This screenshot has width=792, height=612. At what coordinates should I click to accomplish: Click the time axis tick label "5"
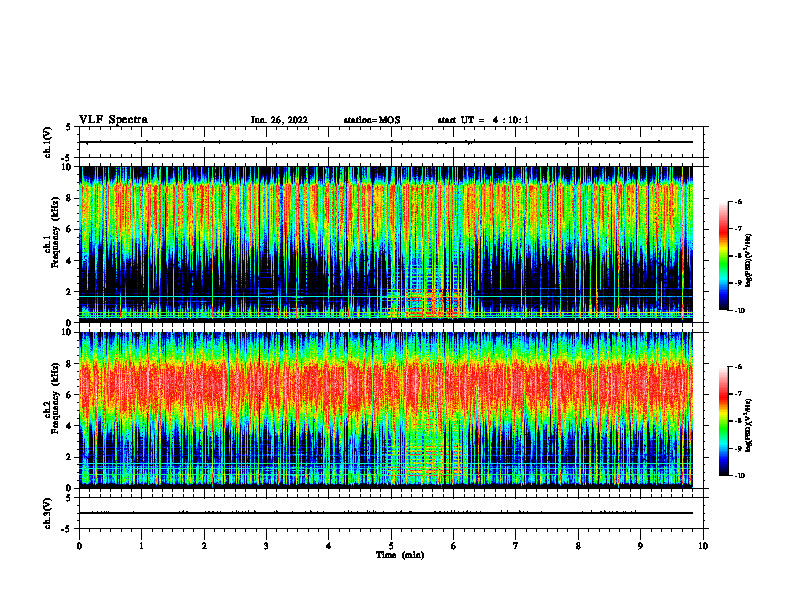coord(391,546)
